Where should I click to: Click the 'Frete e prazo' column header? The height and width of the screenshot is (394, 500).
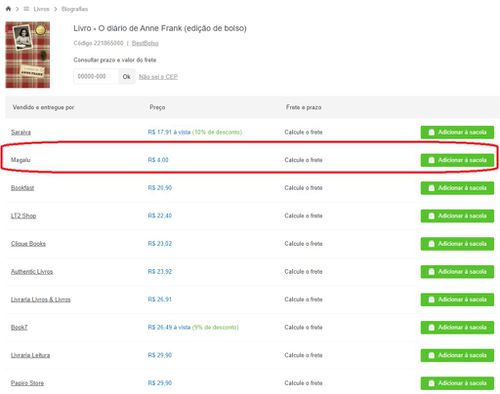tap(303, 107)
